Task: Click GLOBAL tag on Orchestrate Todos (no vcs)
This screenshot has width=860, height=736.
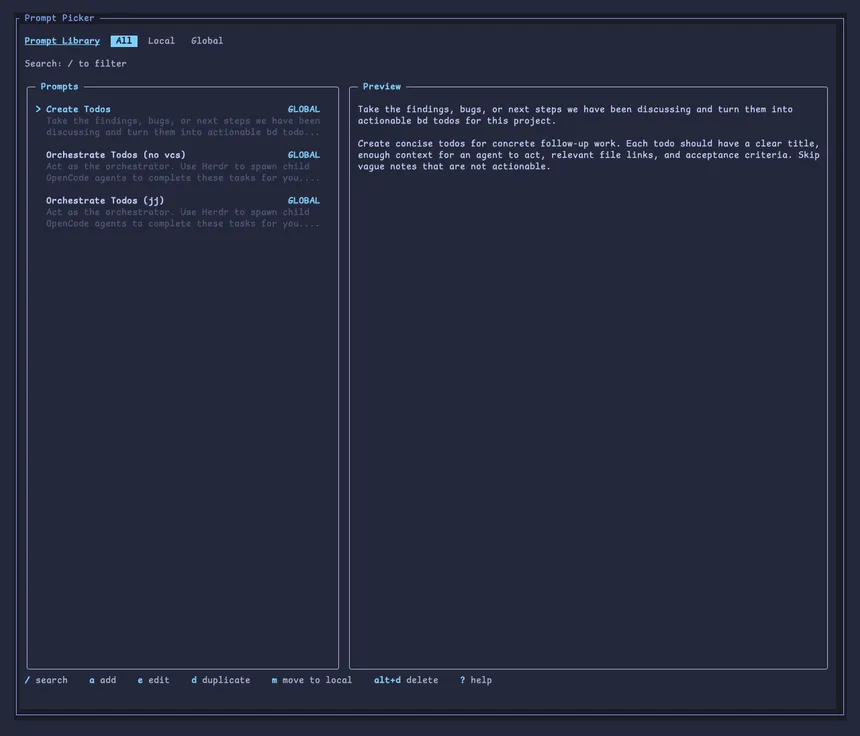Action: (x=304, y=155)
